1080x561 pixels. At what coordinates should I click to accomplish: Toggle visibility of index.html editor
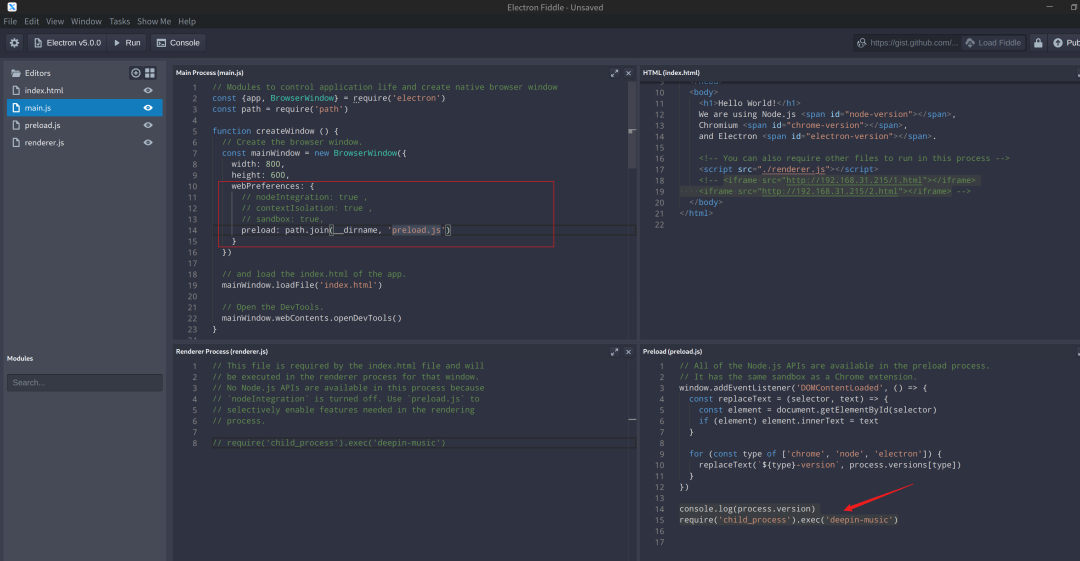coord(148,91)
